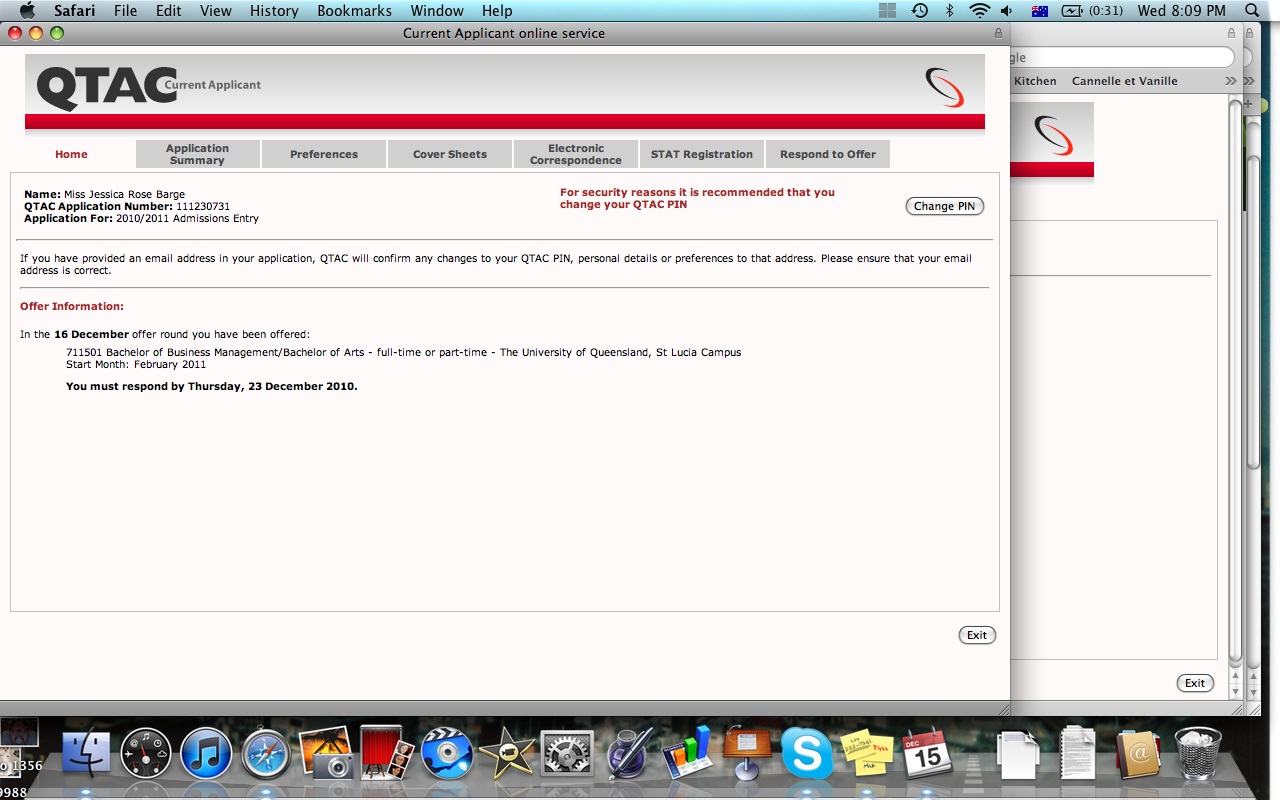Open the Wi-Fi status menu
The height and width of the screenshot is (800, 1280).
979,11
